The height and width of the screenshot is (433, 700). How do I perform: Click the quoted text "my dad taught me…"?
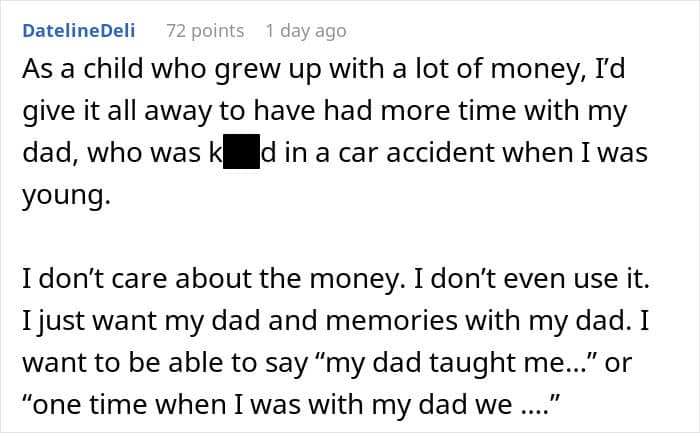[460, 362]
